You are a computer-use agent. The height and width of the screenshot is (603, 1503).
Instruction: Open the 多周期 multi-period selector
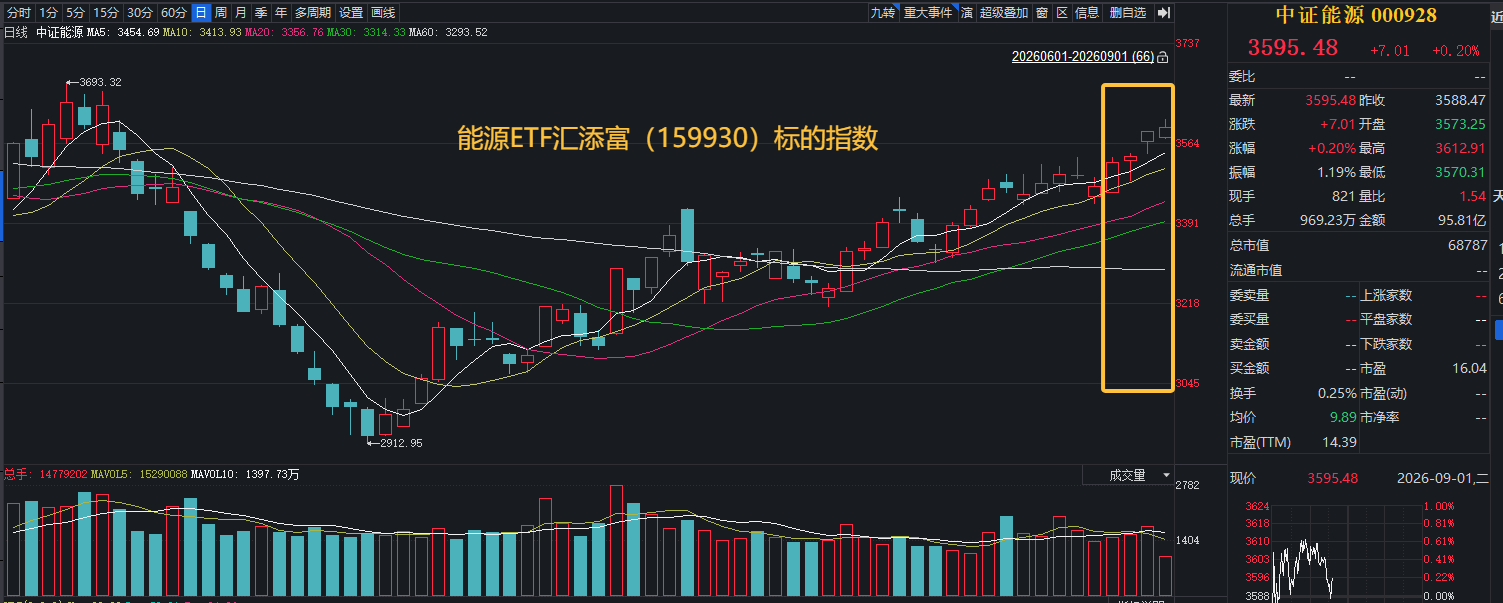[312, 13]
